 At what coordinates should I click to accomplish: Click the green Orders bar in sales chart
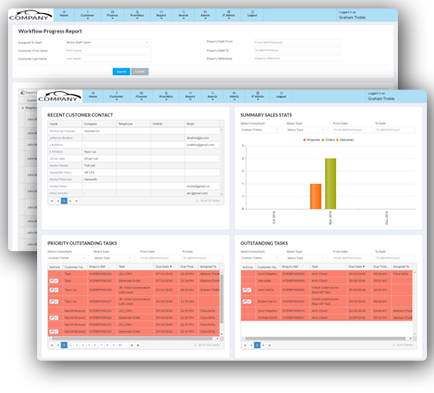point(330,184)
